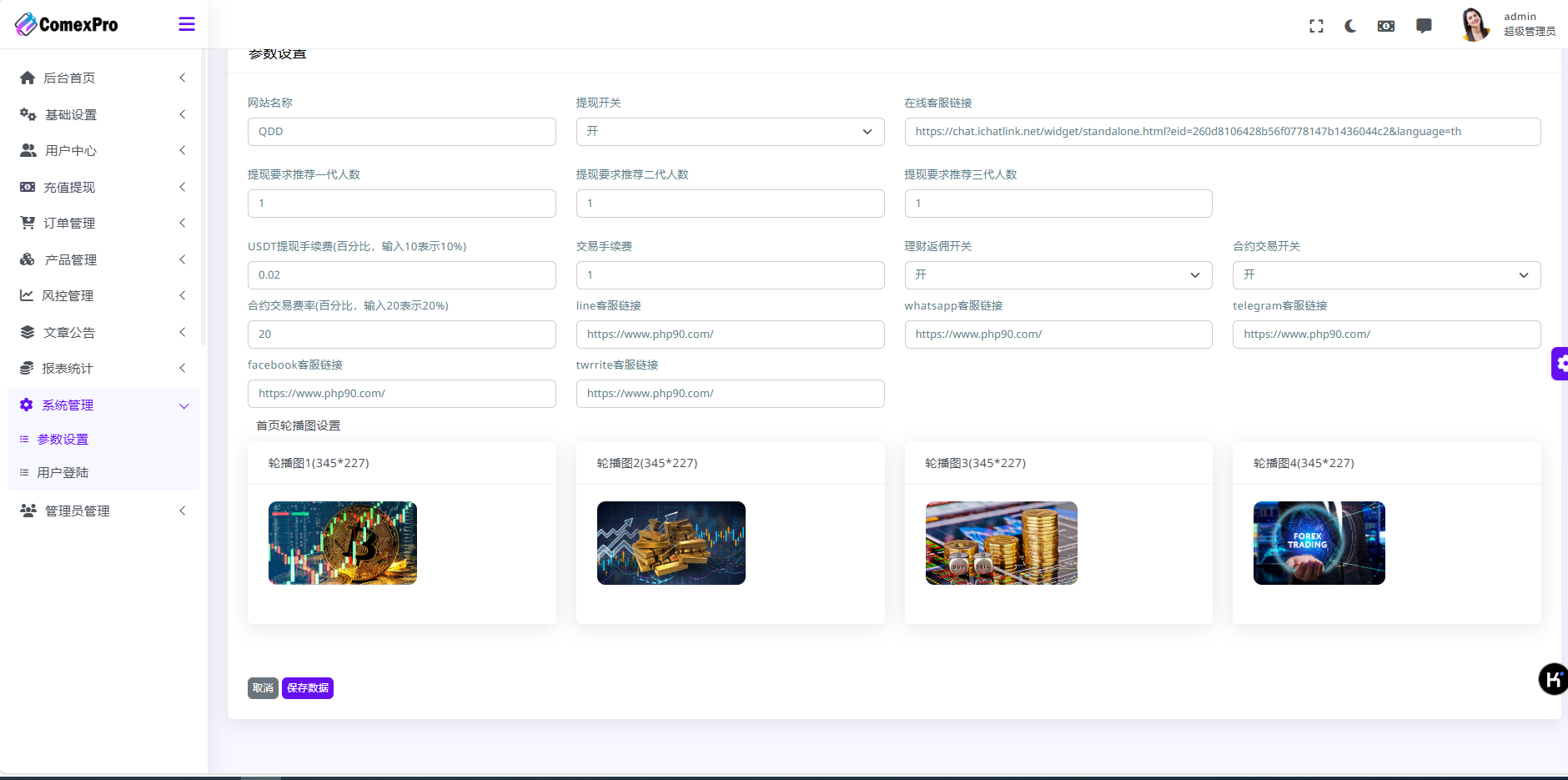Expand the 用户中心 sidebar menu

[x=103, y=151]
